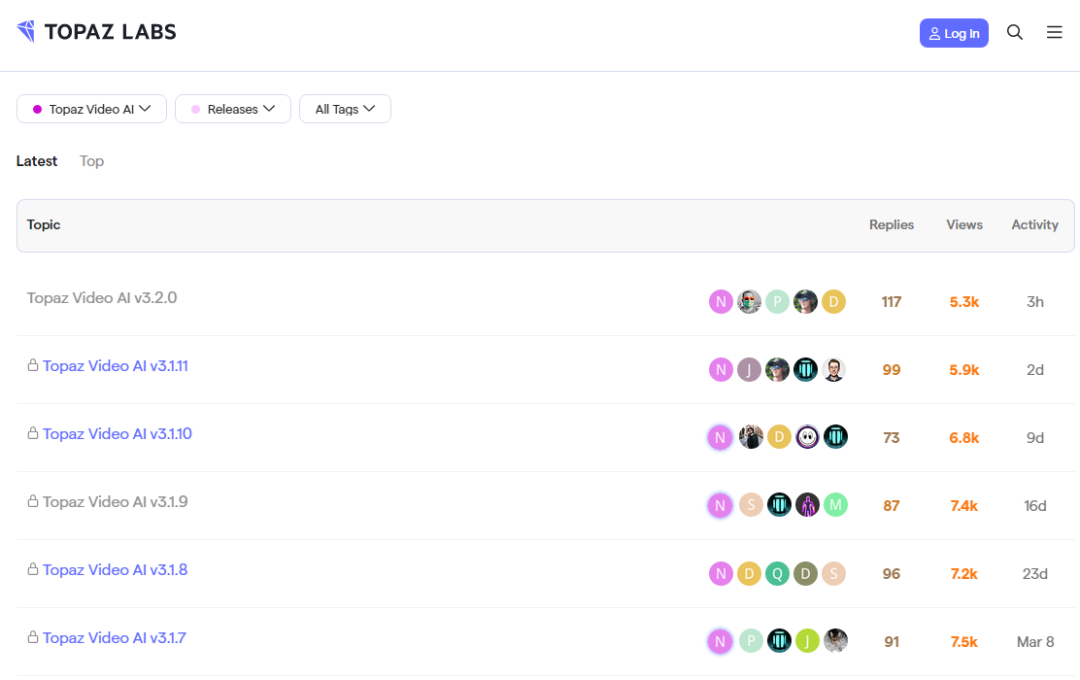Click purple figure avatar in v3.1.9 row
This screenshot has height=680, width=1080.
(807, 505)
